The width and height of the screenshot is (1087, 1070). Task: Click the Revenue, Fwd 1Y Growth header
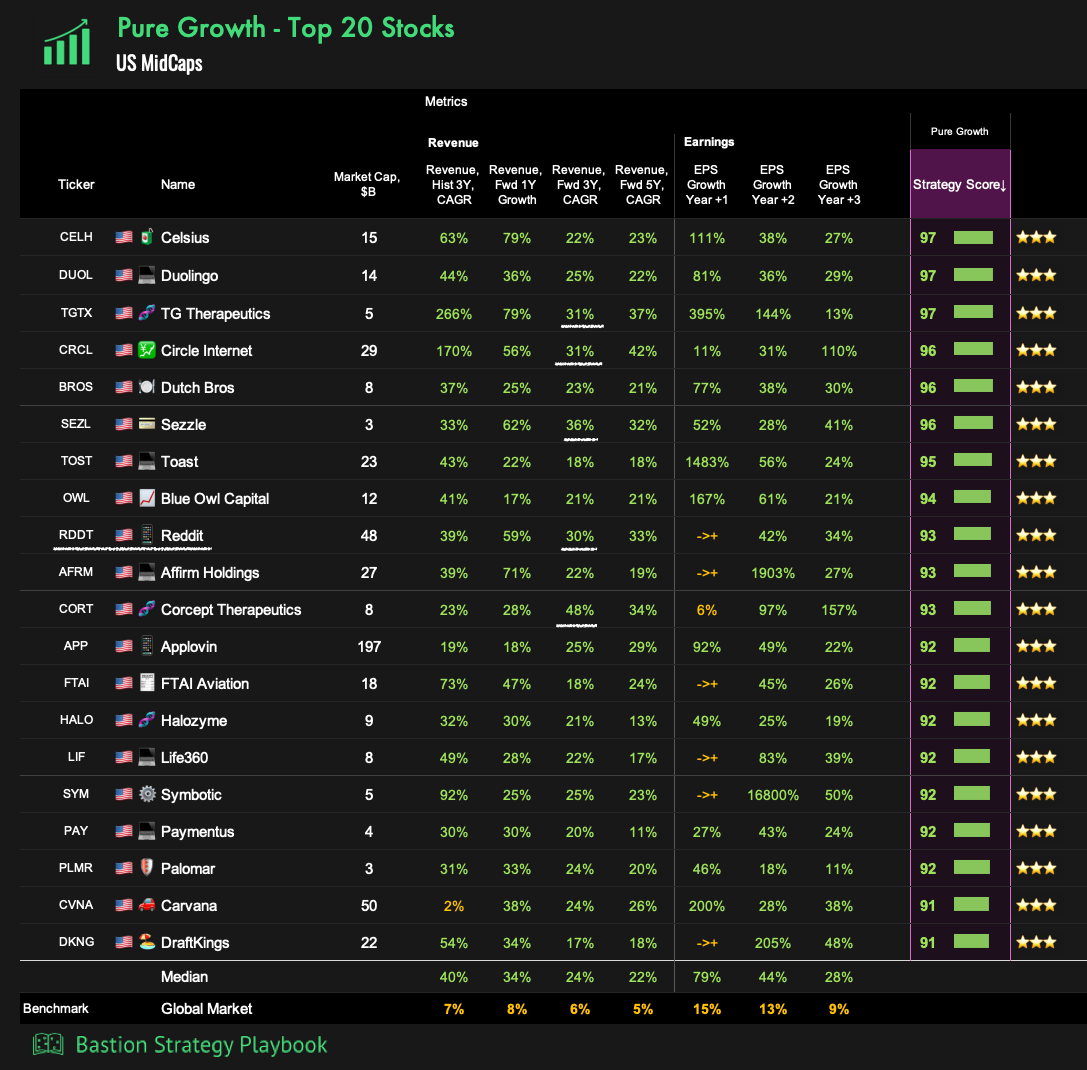[x=516, y=184]
